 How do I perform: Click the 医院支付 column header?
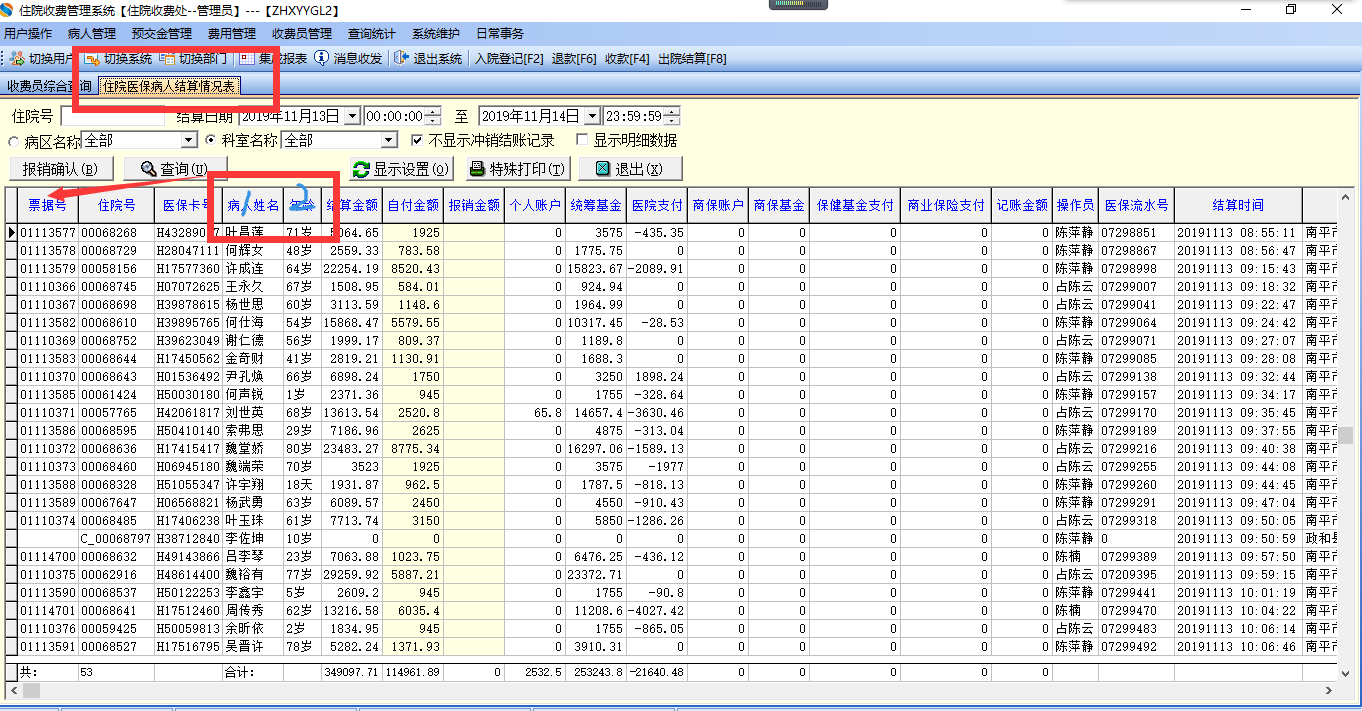click(x=657, y=205)
